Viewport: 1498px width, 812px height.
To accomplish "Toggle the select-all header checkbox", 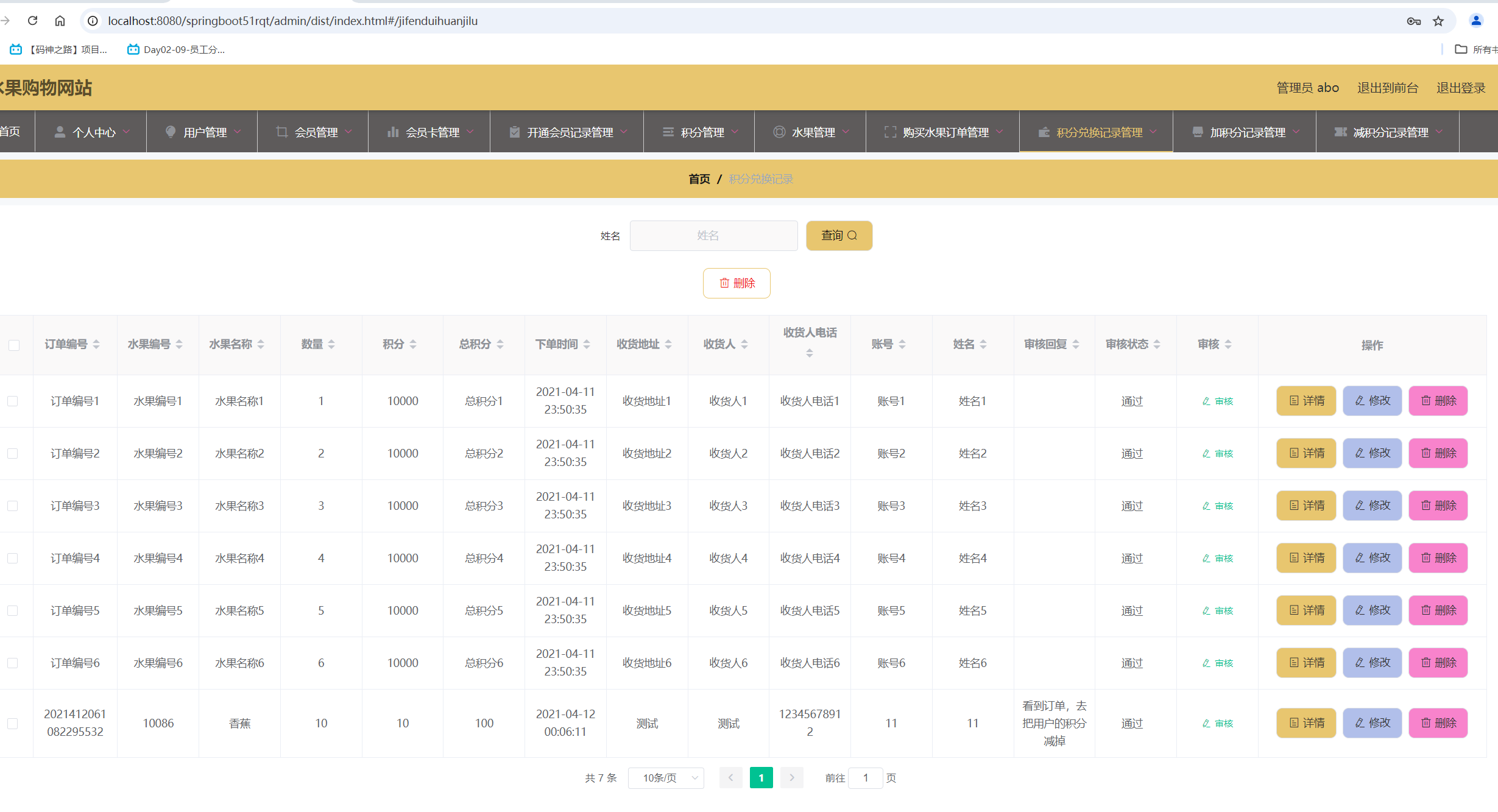I will [x=14, y=345].
